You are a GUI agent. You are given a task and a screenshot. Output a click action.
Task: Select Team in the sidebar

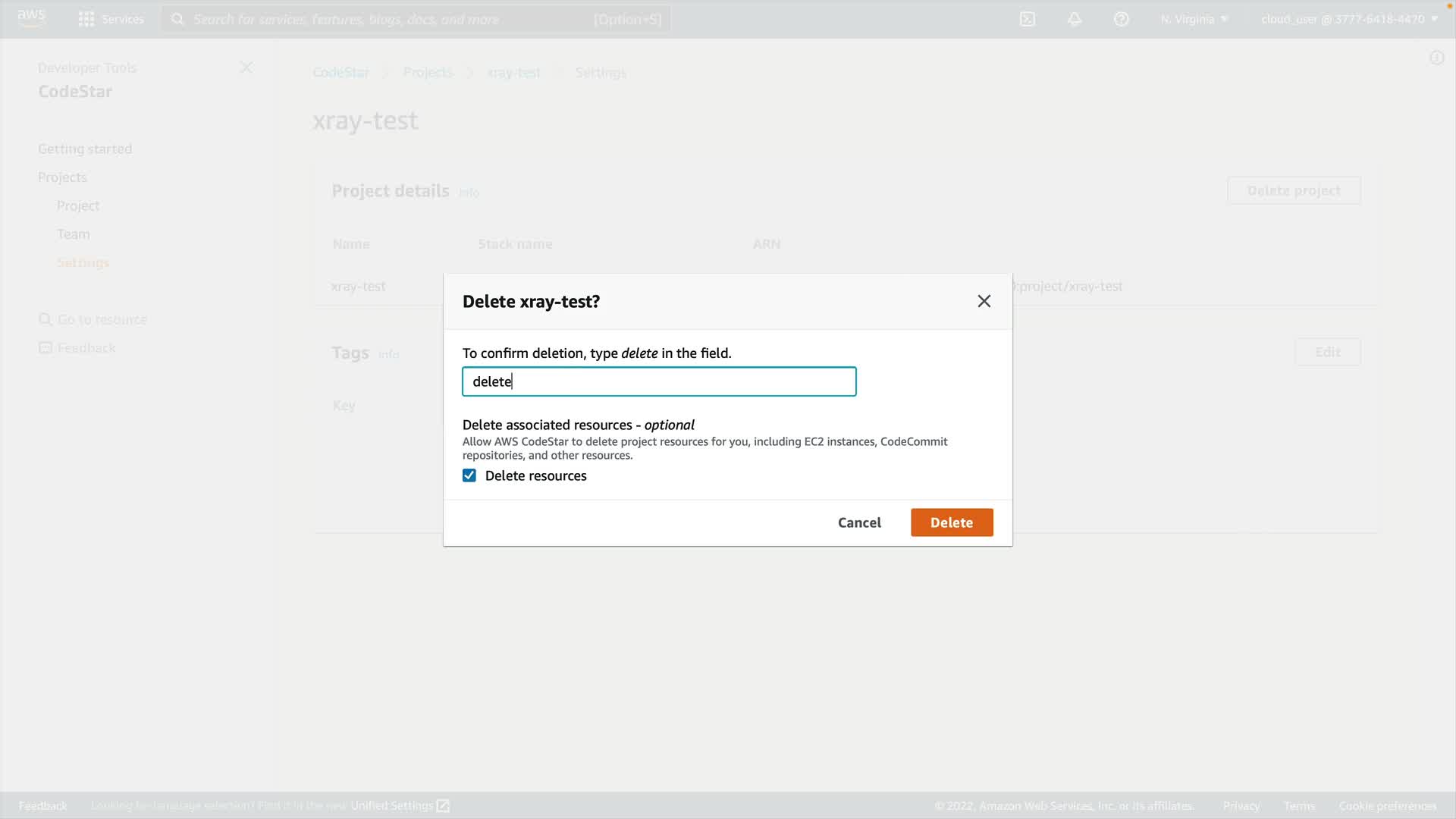click(74, 234)
